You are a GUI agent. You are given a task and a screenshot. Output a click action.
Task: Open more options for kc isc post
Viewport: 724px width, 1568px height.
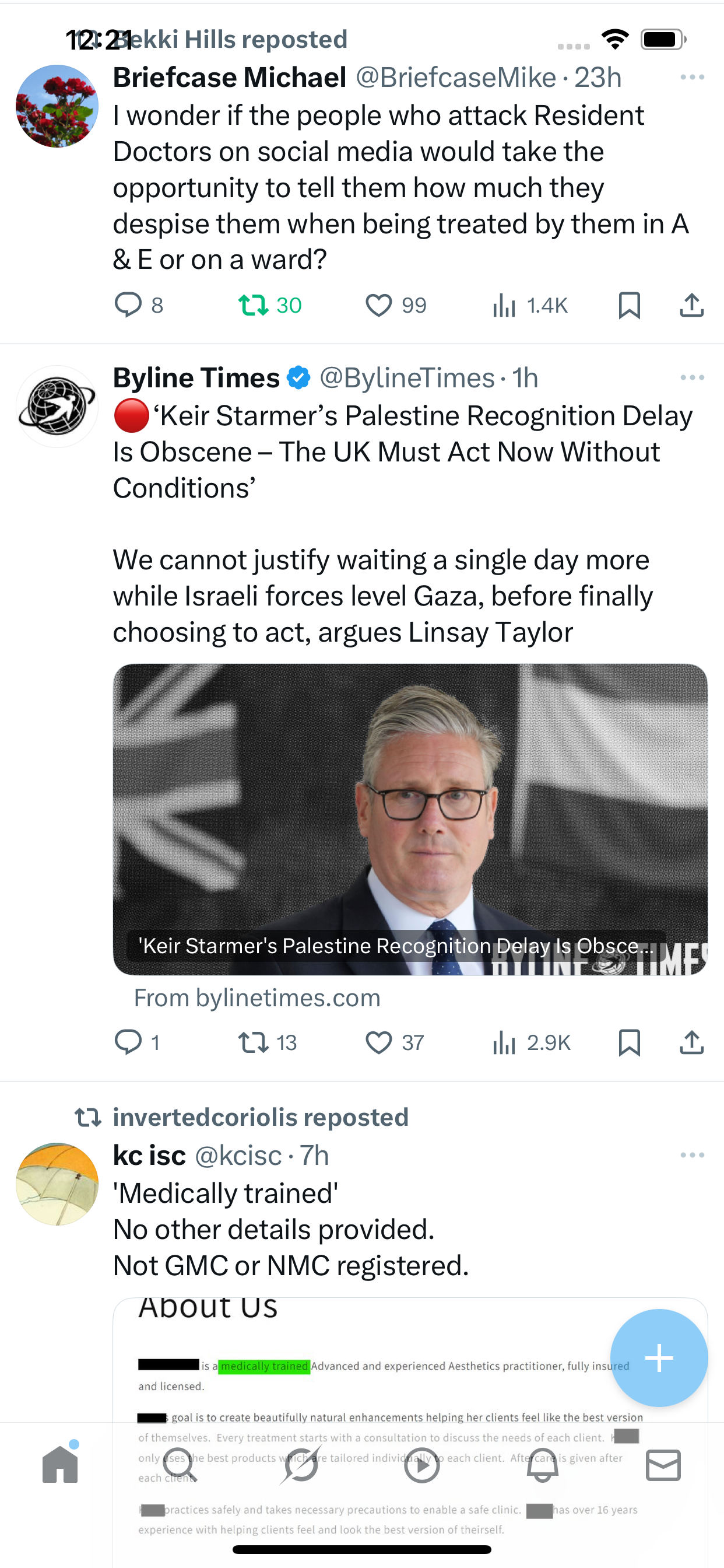(693, 1156)
